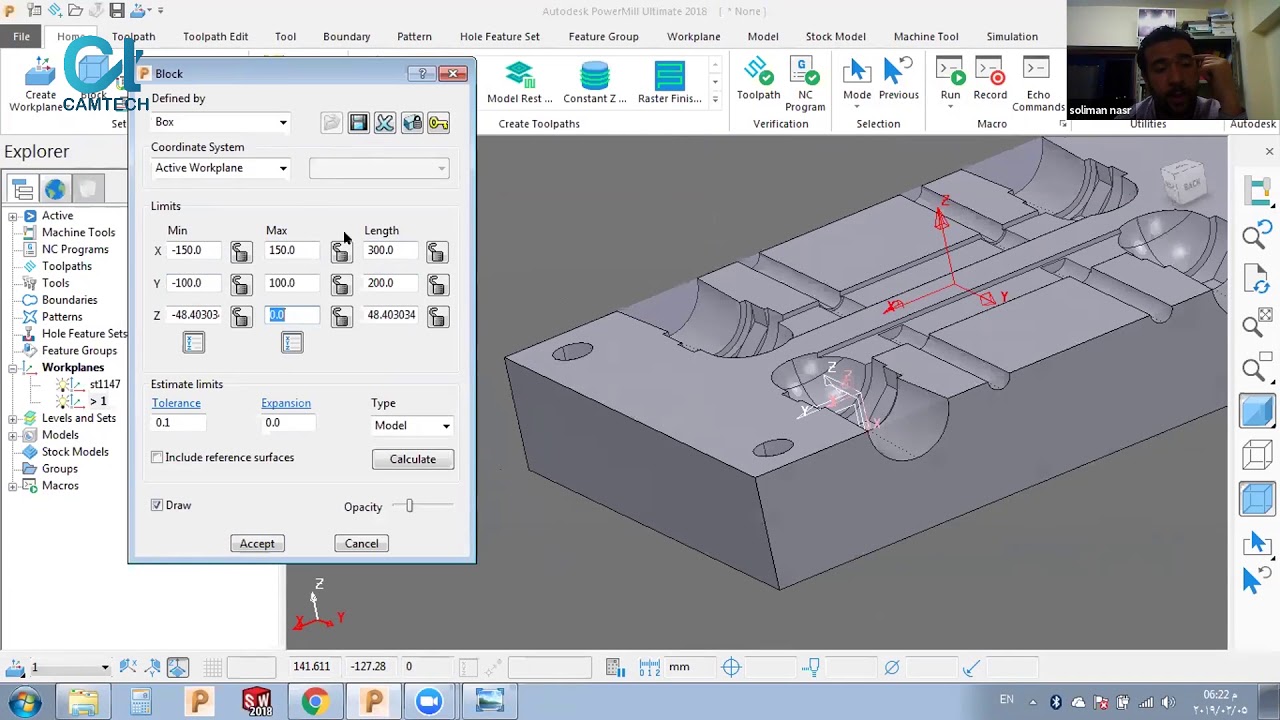Screen dimensions: 1280x720
Task: Expand the Models tree node
Action: (12, 436)
